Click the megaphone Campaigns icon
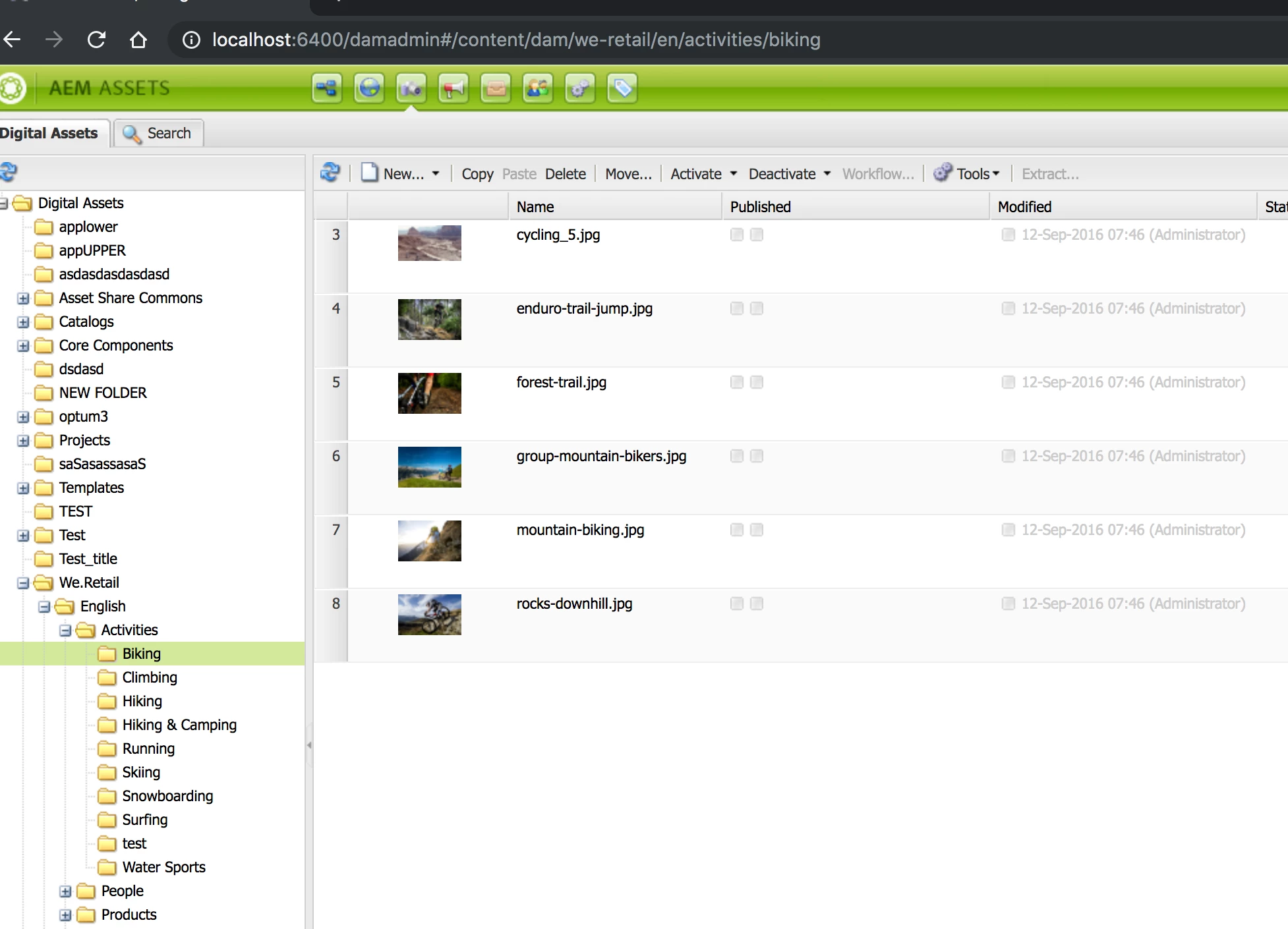The width and height of the screenshot is (1288, 929). (454, 88)
